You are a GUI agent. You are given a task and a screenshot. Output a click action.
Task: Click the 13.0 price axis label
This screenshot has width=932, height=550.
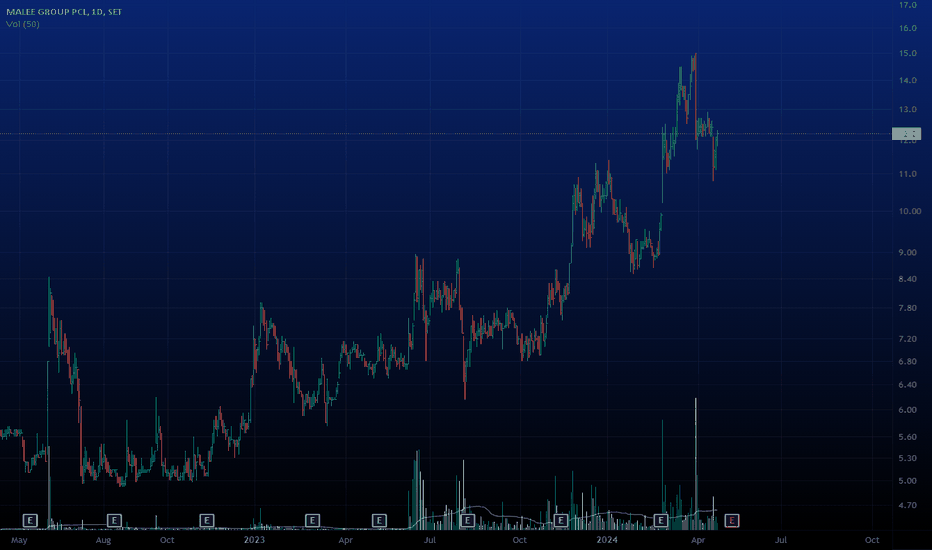pos(908,109)
